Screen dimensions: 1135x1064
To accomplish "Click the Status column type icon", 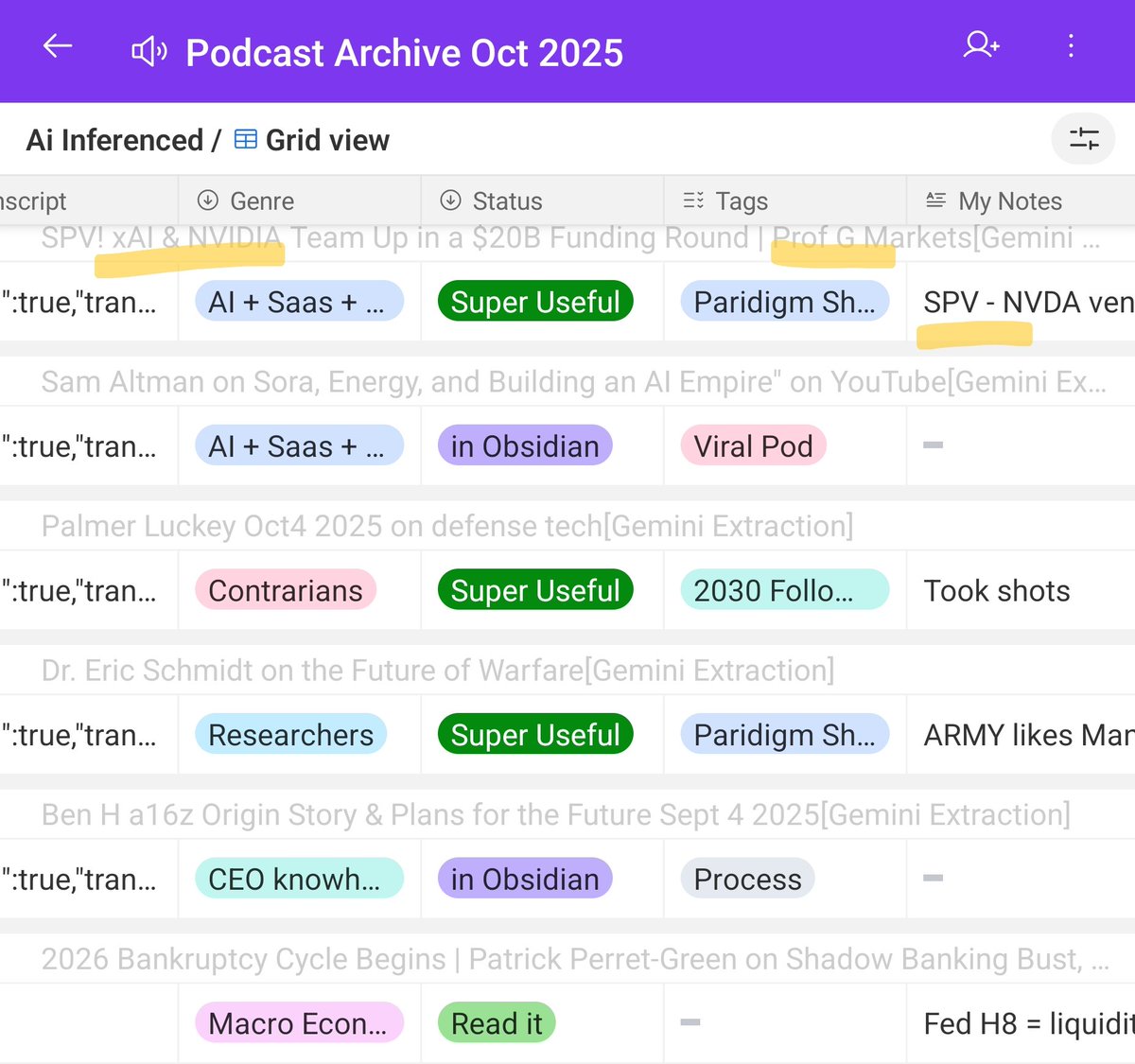I will pos(450,201).
